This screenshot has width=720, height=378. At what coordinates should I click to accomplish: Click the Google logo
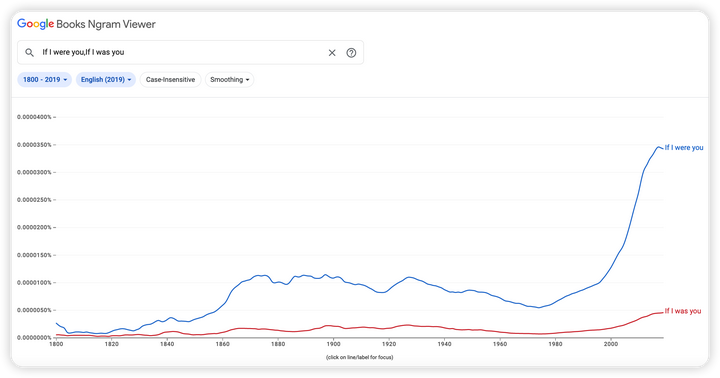pyautogui.click(x=35, y=24)
